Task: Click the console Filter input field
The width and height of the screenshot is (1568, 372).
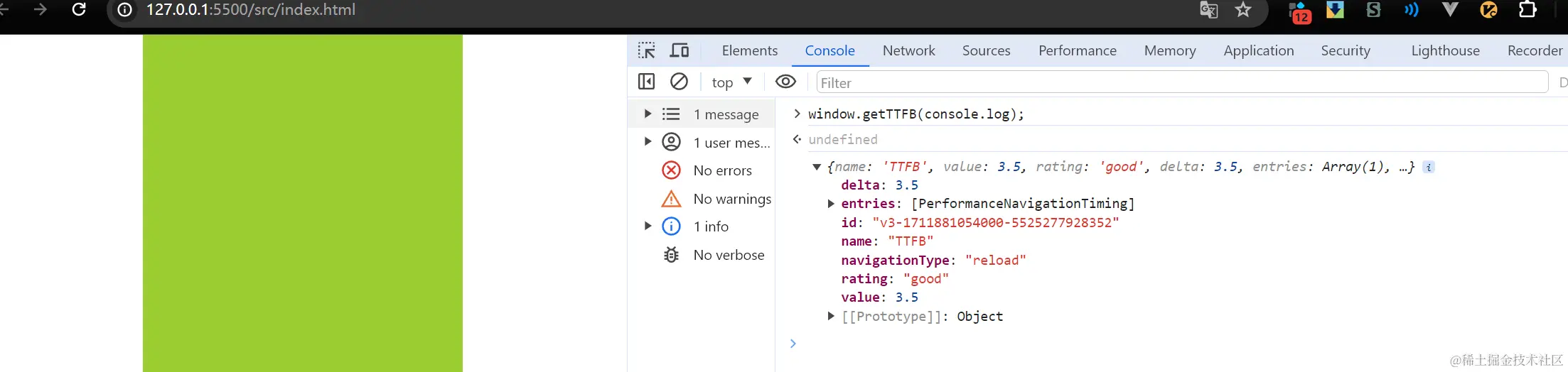Action: (x=1180, y=82)
